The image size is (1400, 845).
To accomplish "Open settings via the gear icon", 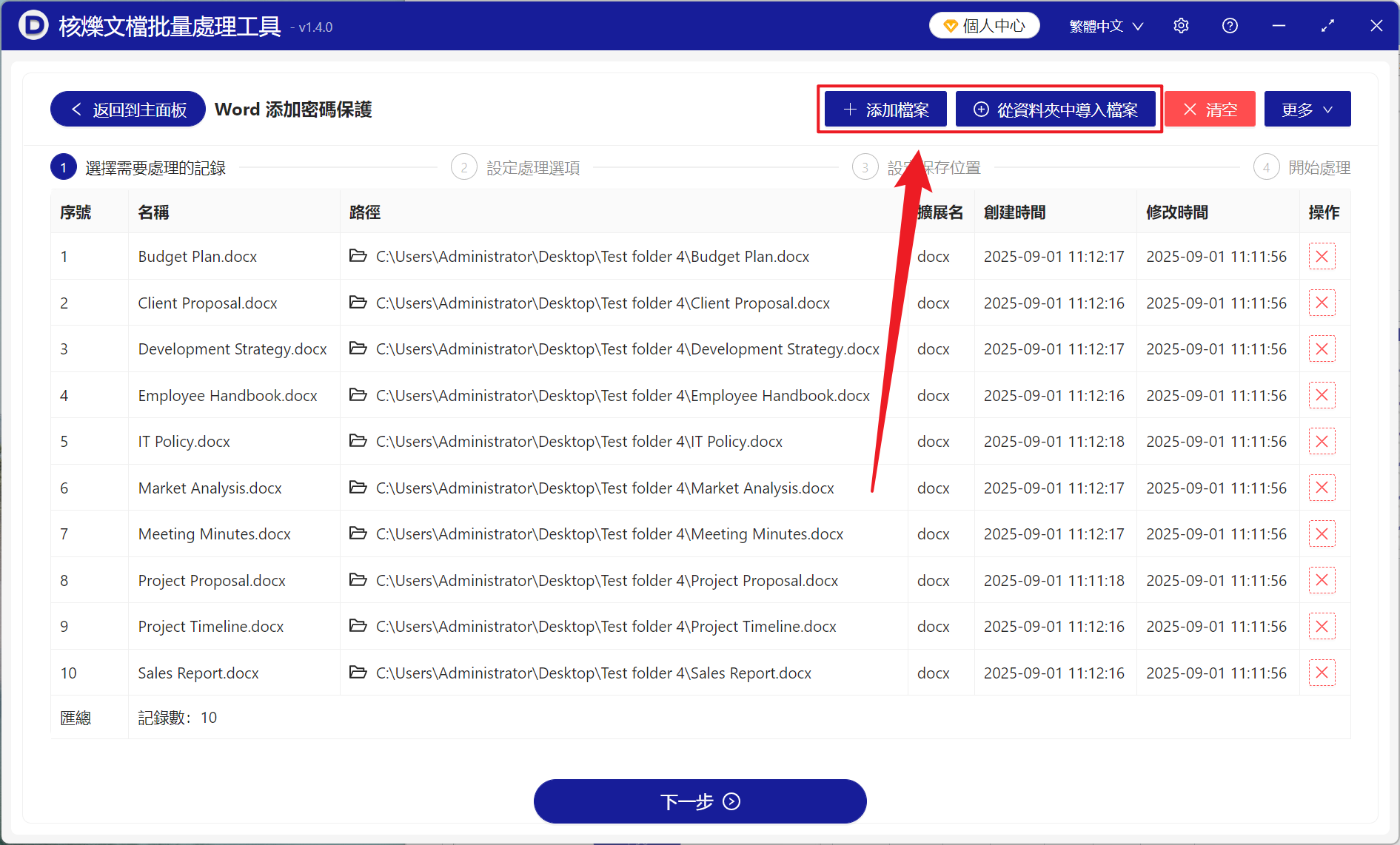I will (x=1181, y=25).
